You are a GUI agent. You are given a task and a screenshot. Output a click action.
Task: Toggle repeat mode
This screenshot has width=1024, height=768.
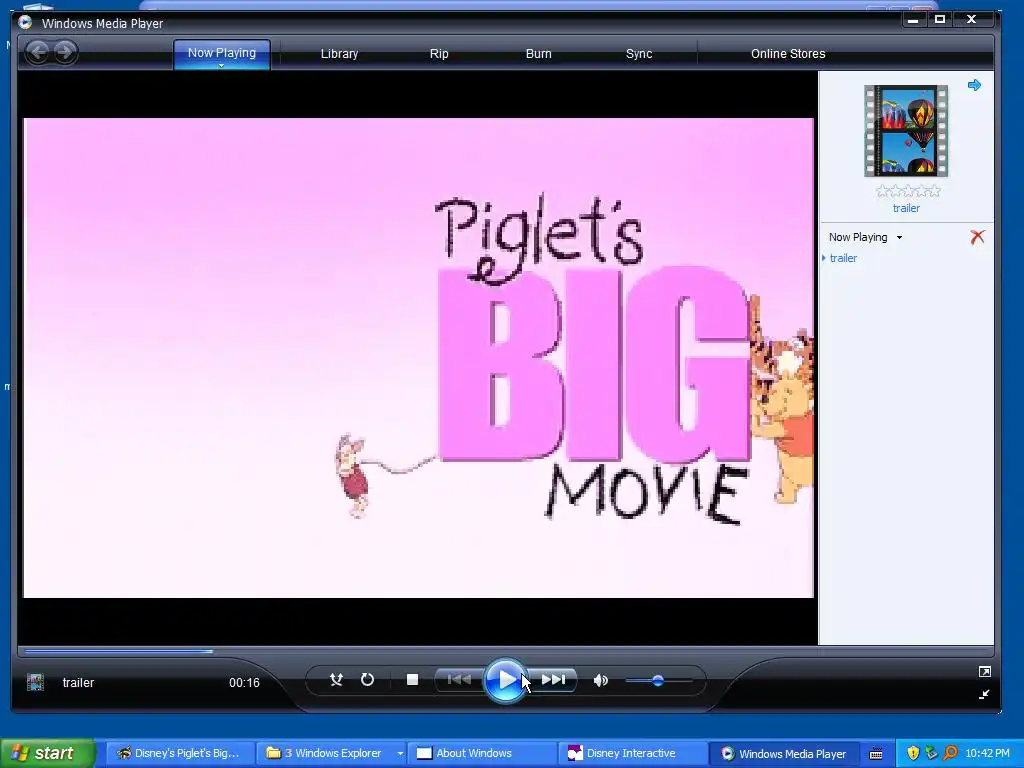coord(367,680)
